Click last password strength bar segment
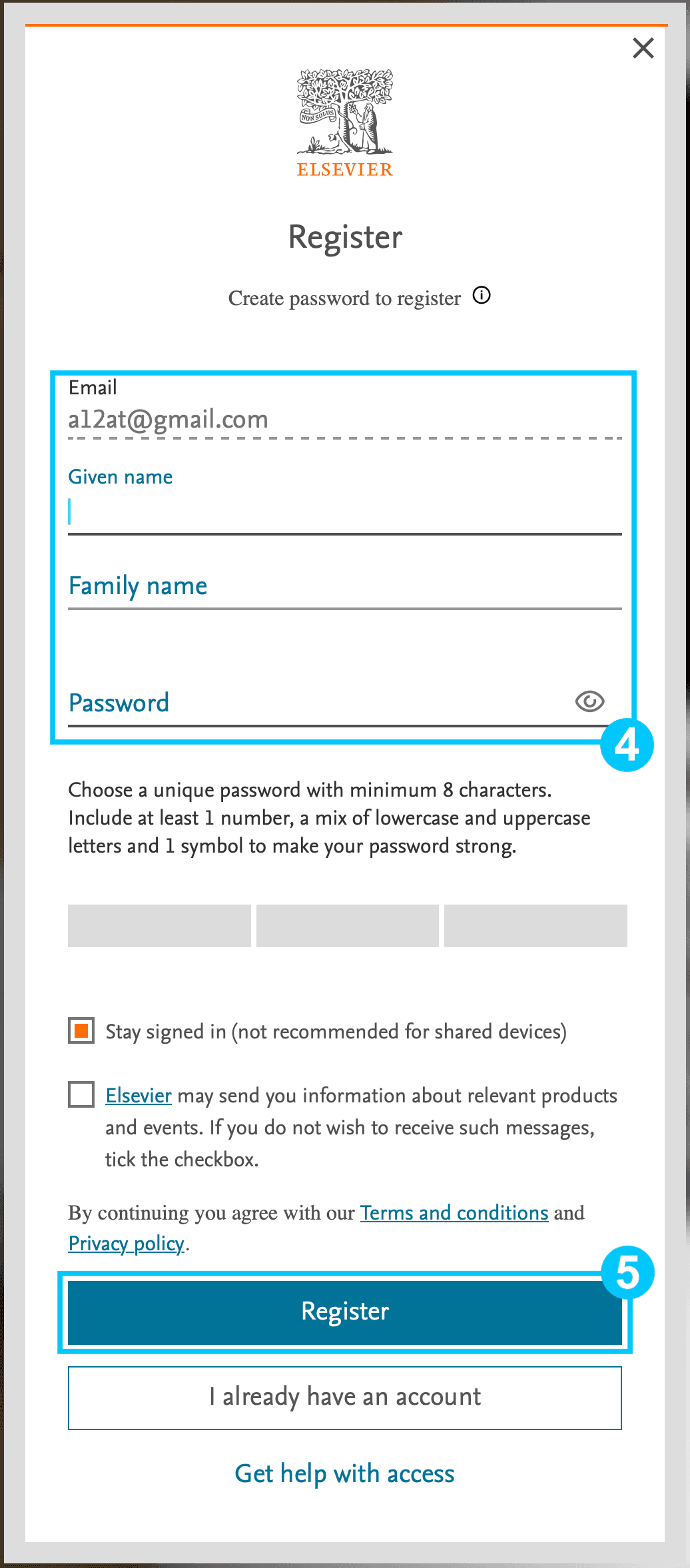 pos(535,925)
